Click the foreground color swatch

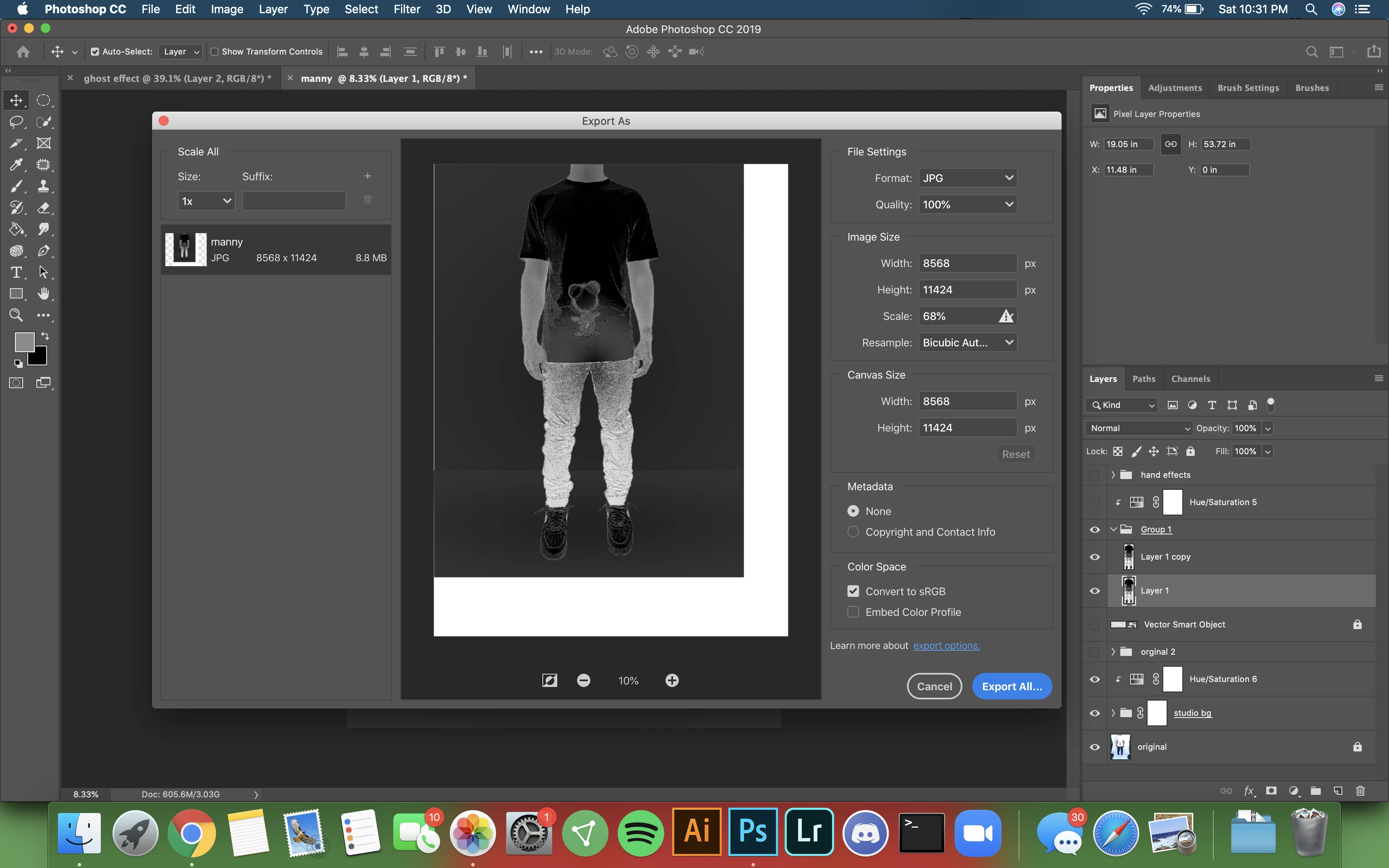[x=24, y=343]
